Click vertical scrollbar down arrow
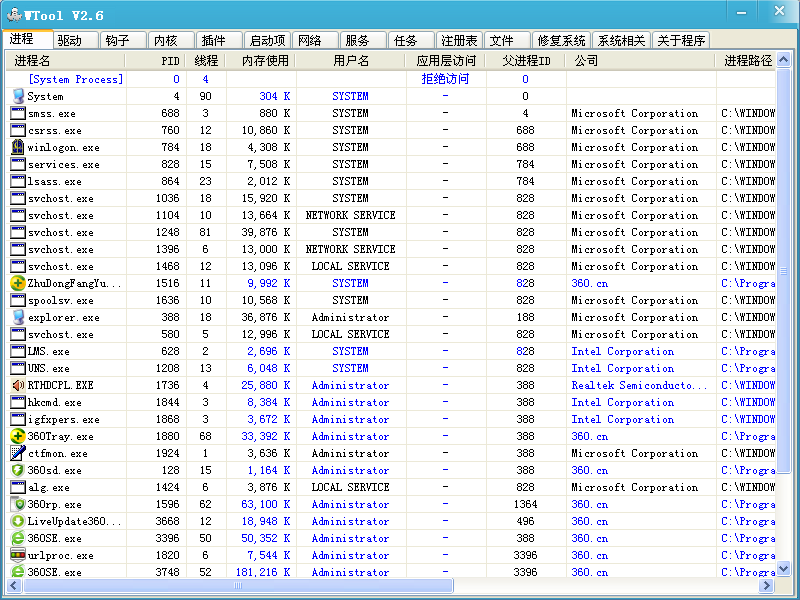 pos(784,568)
